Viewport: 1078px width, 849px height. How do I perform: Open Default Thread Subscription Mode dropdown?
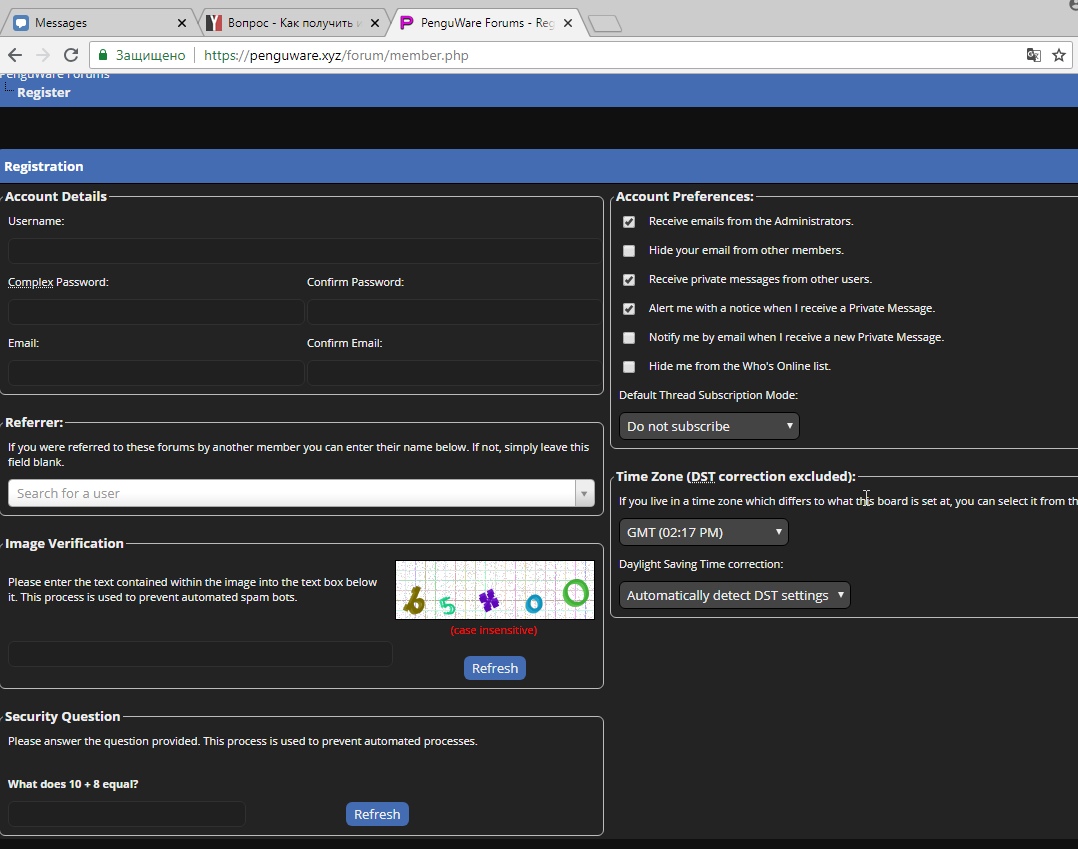(x=709, y=426)
